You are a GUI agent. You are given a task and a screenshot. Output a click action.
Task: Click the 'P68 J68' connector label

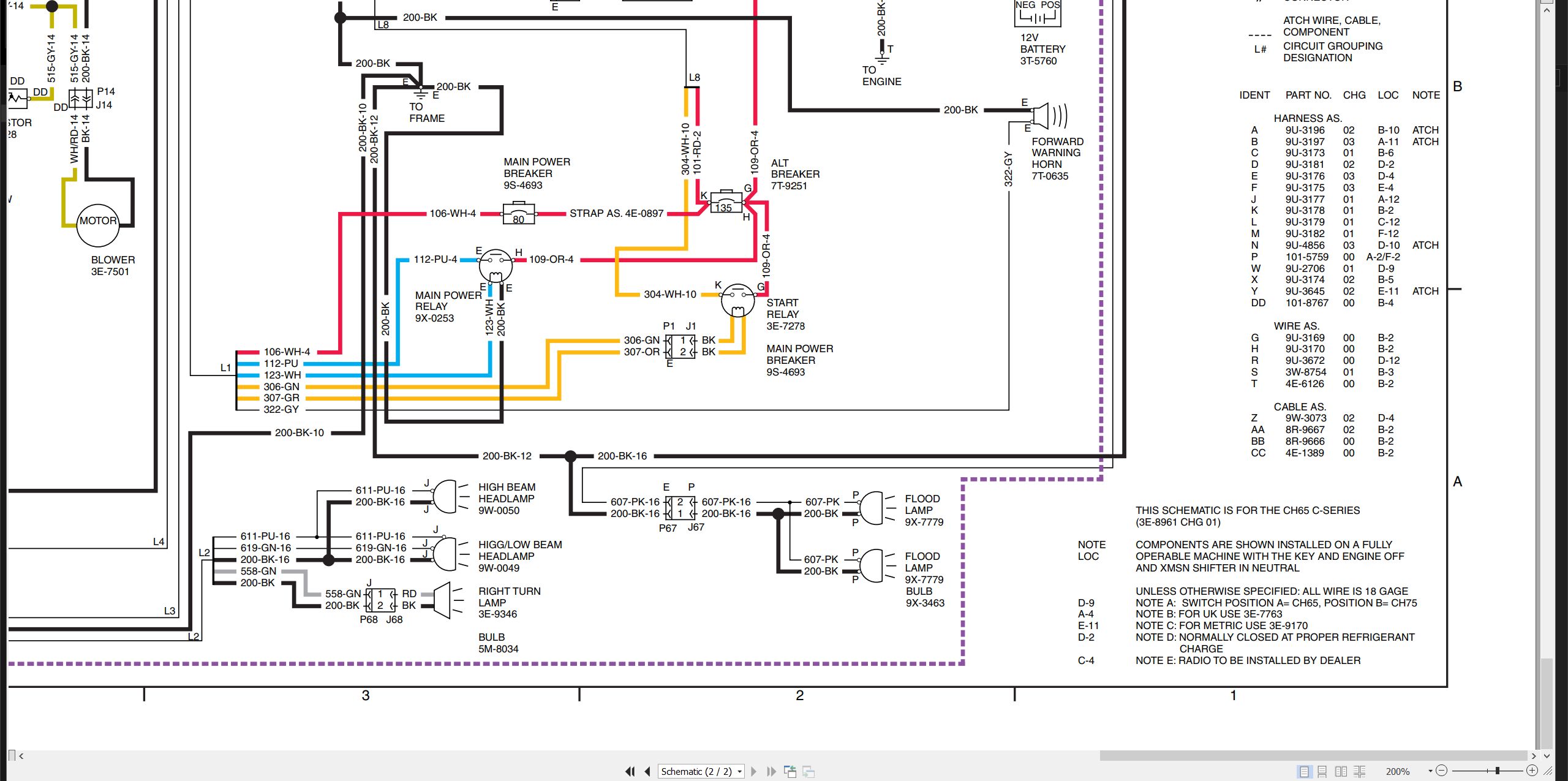point(381,619)
